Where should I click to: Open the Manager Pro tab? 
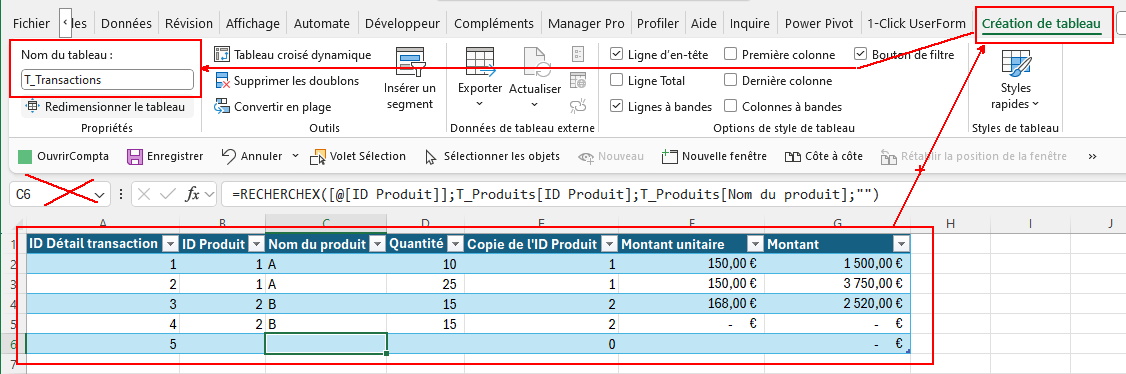[586, 24]
